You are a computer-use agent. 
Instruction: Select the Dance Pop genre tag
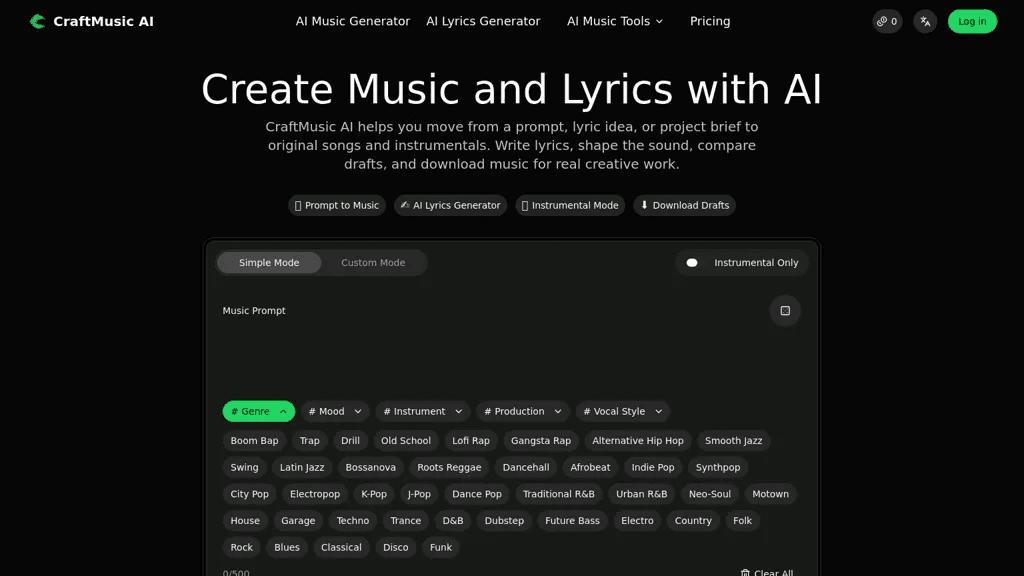[477, 494]
